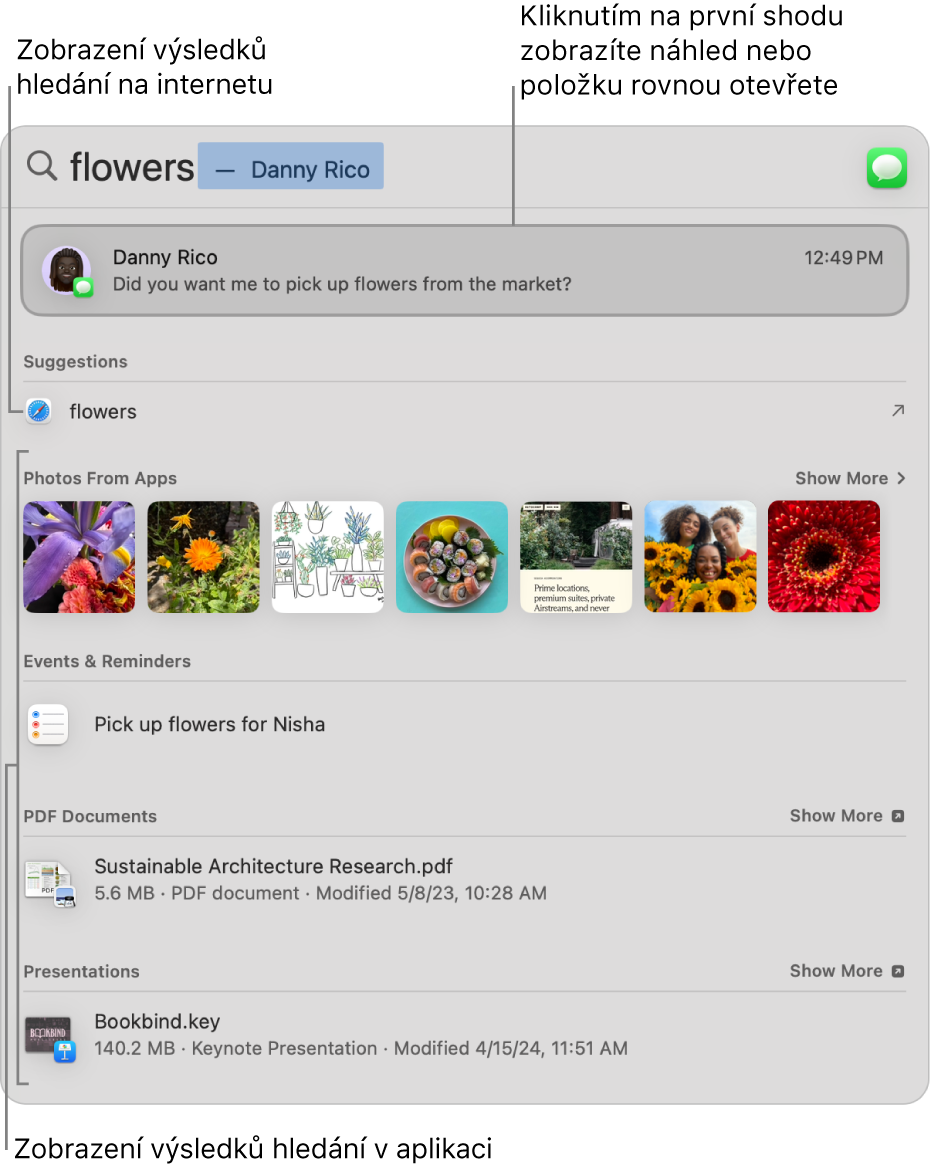
Task: Click the arrow icon beside Presentations Show More
Action: click(x=898, y=972)
